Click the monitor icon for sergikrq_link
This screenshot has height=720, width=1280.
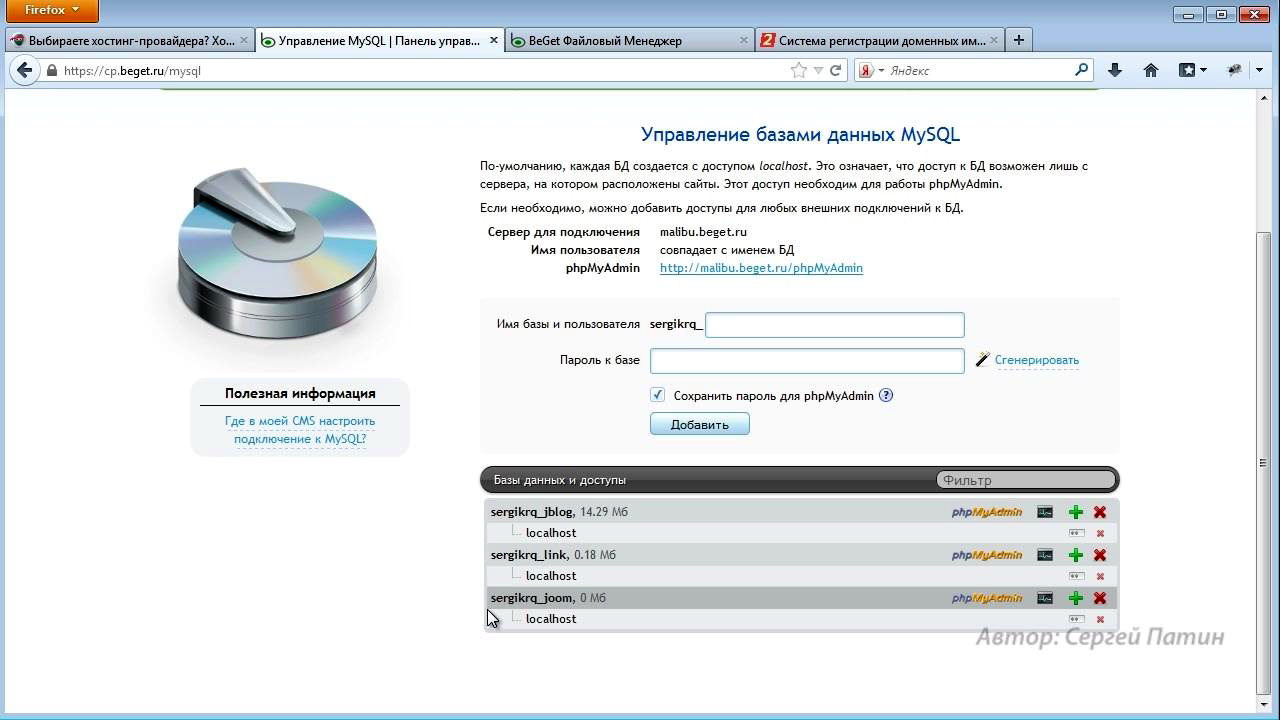point(1045,555)
